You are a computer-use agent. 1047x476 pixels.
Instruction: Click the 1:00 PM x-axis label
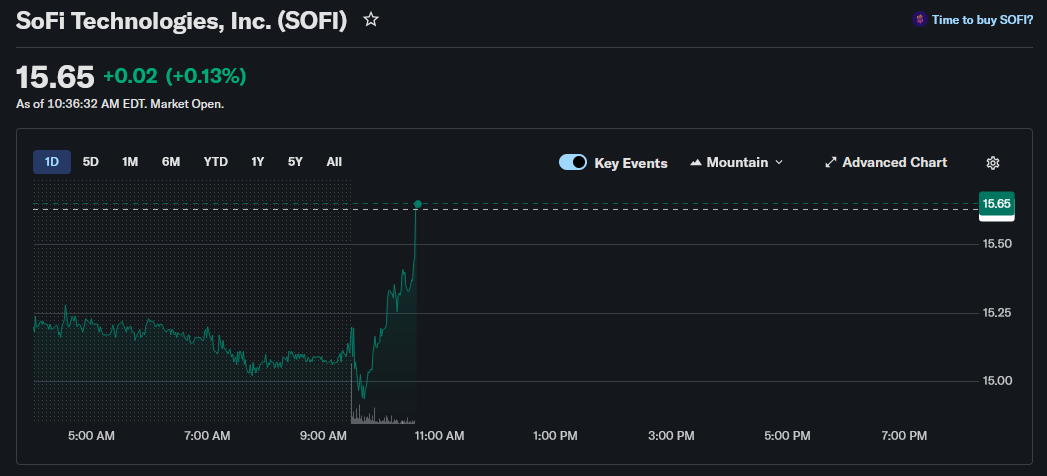coord(555,436)
